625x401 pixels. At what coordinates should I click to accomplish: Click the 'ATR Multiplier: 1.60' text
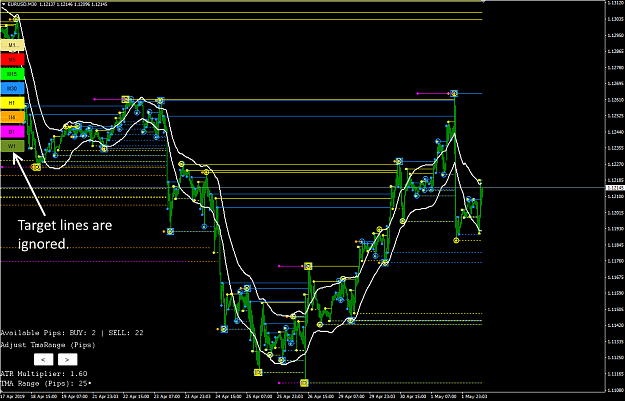44,373
